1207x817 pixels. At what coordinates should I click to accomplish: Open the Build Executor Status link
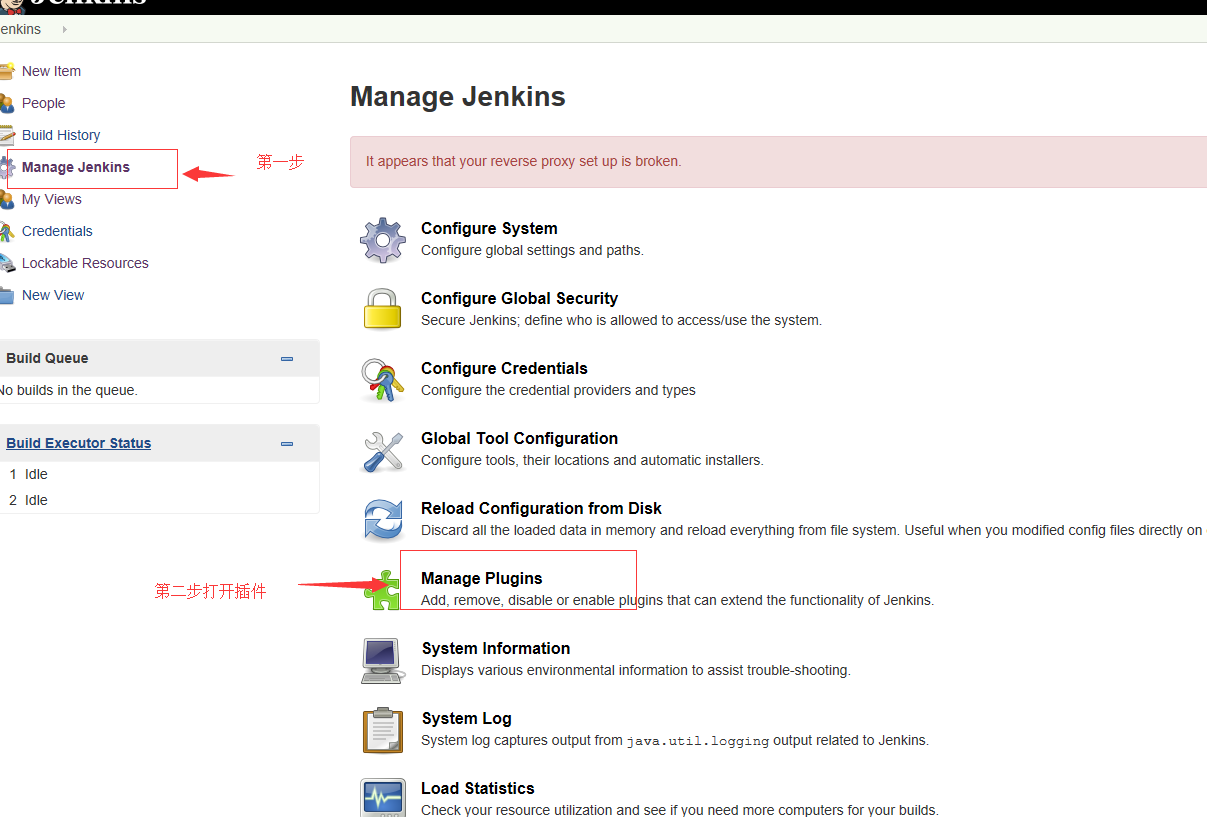tap(78, 443)
